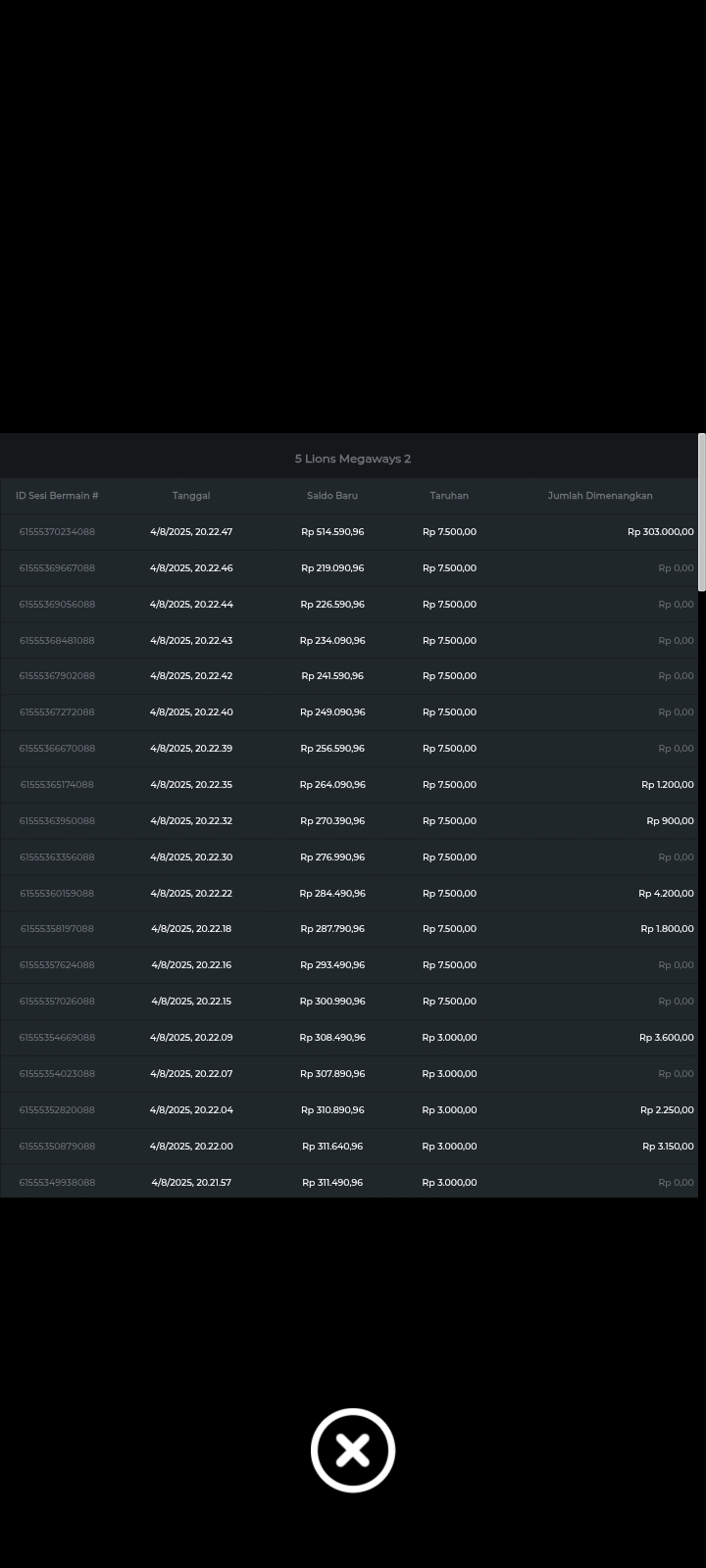The image size is (706, 1568).
Task: Open session ID 61555370234088
Action: point(57,532)
